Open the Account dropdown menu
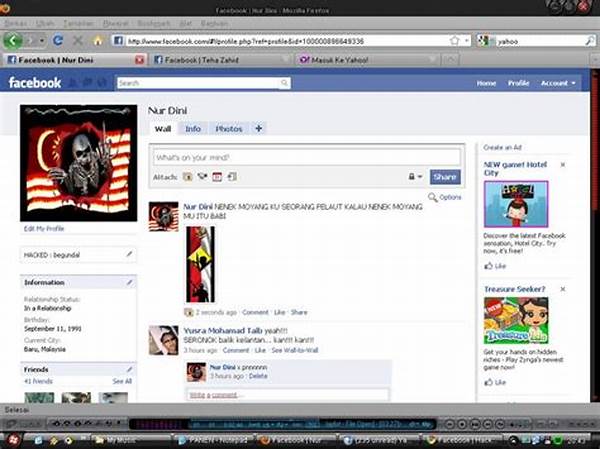The height and width of the screenshot is (449, 600). click(557, 83)
